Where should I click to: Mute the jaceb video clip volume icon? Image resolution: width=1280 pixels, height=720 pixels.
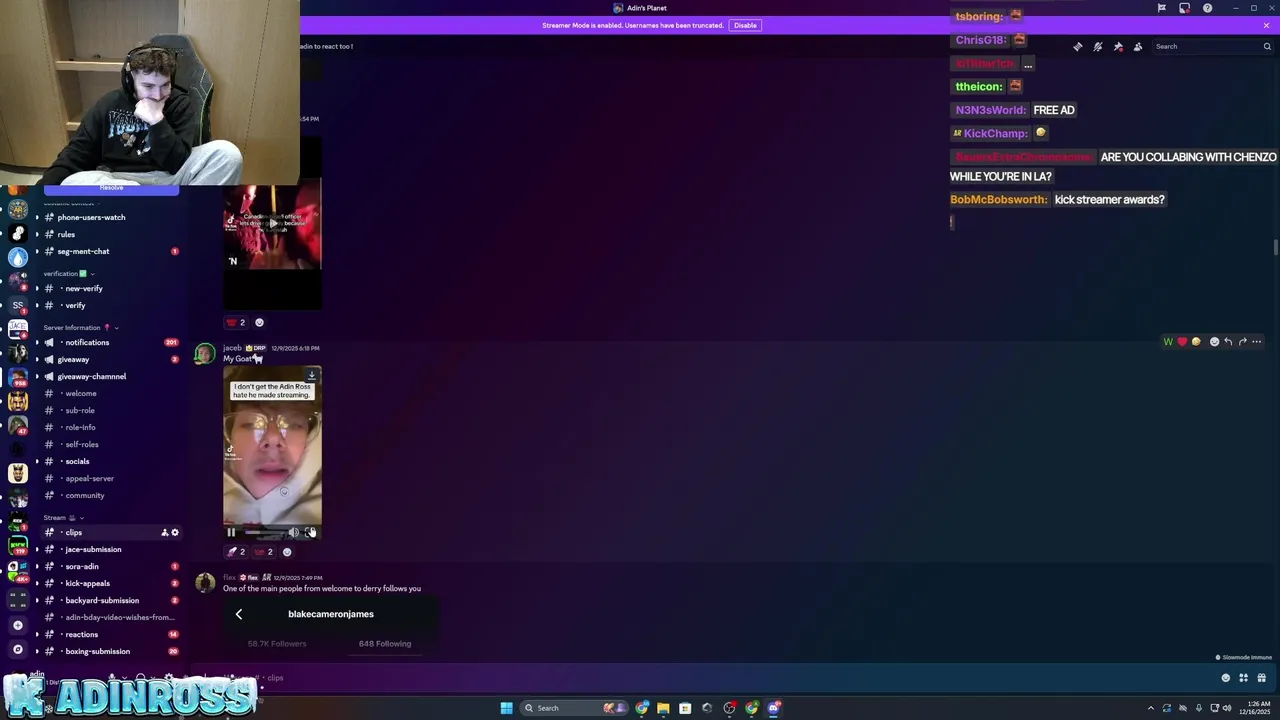tap(293, 532)
